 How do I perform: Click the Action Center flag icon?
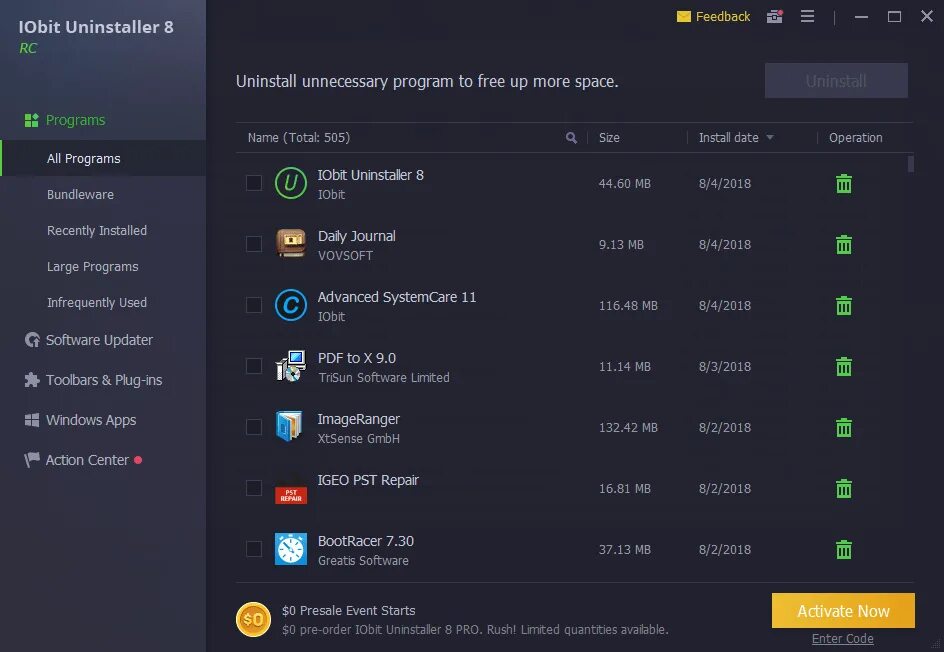pyautogui.click(x=31, y=460)
